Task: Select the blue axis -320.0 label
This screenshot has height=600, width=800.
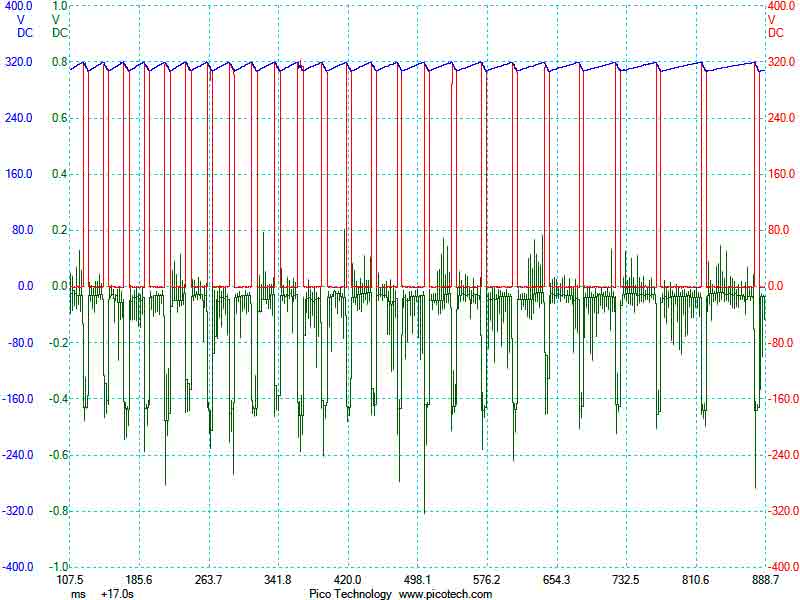Action: [17, 510]
